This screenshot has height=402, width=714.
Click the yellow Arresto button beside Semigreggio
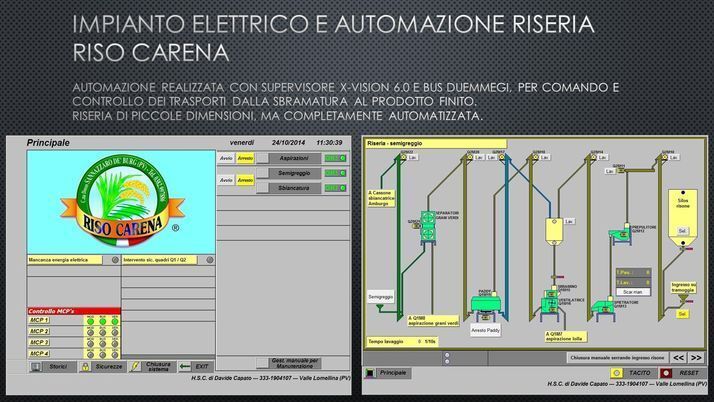point(245,180)
